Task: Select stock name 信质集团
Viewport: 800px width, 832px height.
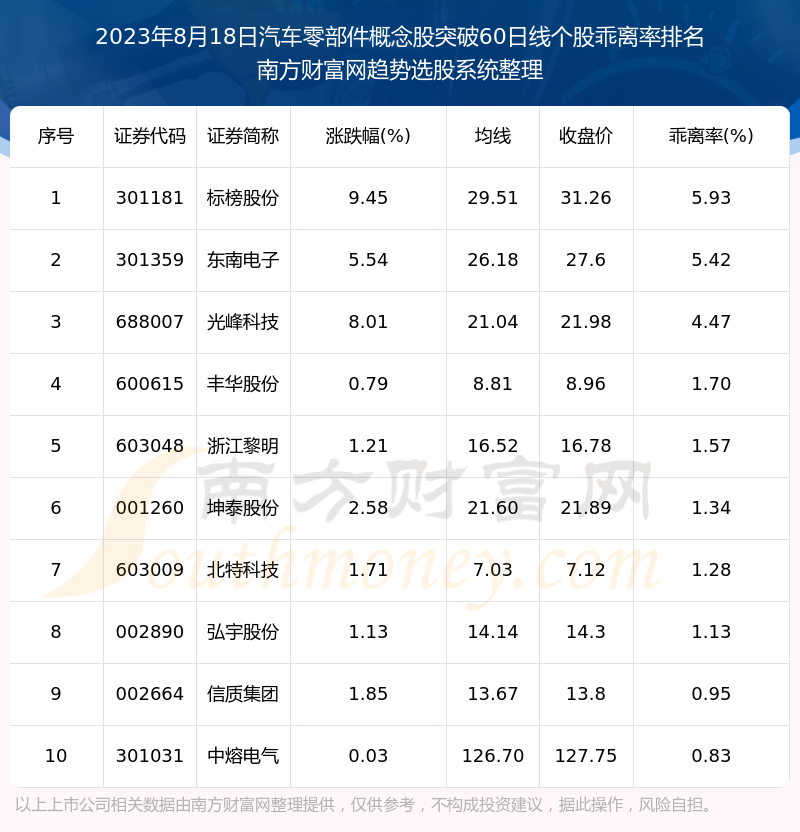Action: 243,694
